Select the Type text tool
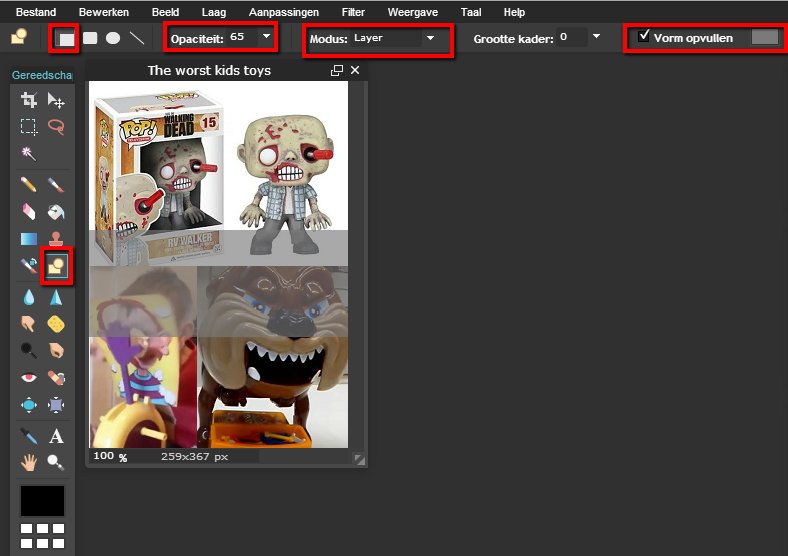 56,436
